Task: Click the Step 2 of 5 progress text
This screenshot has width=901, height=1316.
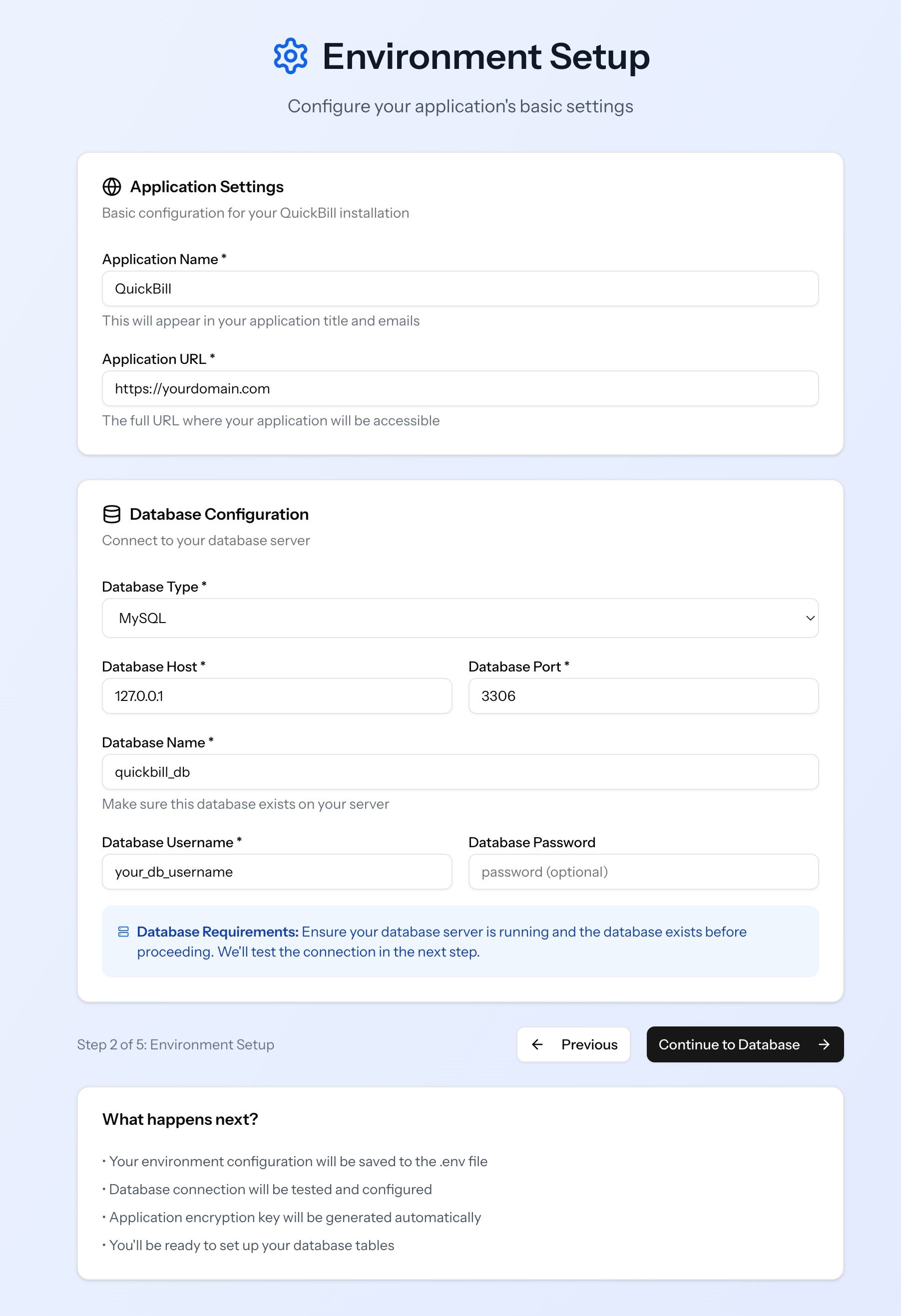Action: (176, 1044)
